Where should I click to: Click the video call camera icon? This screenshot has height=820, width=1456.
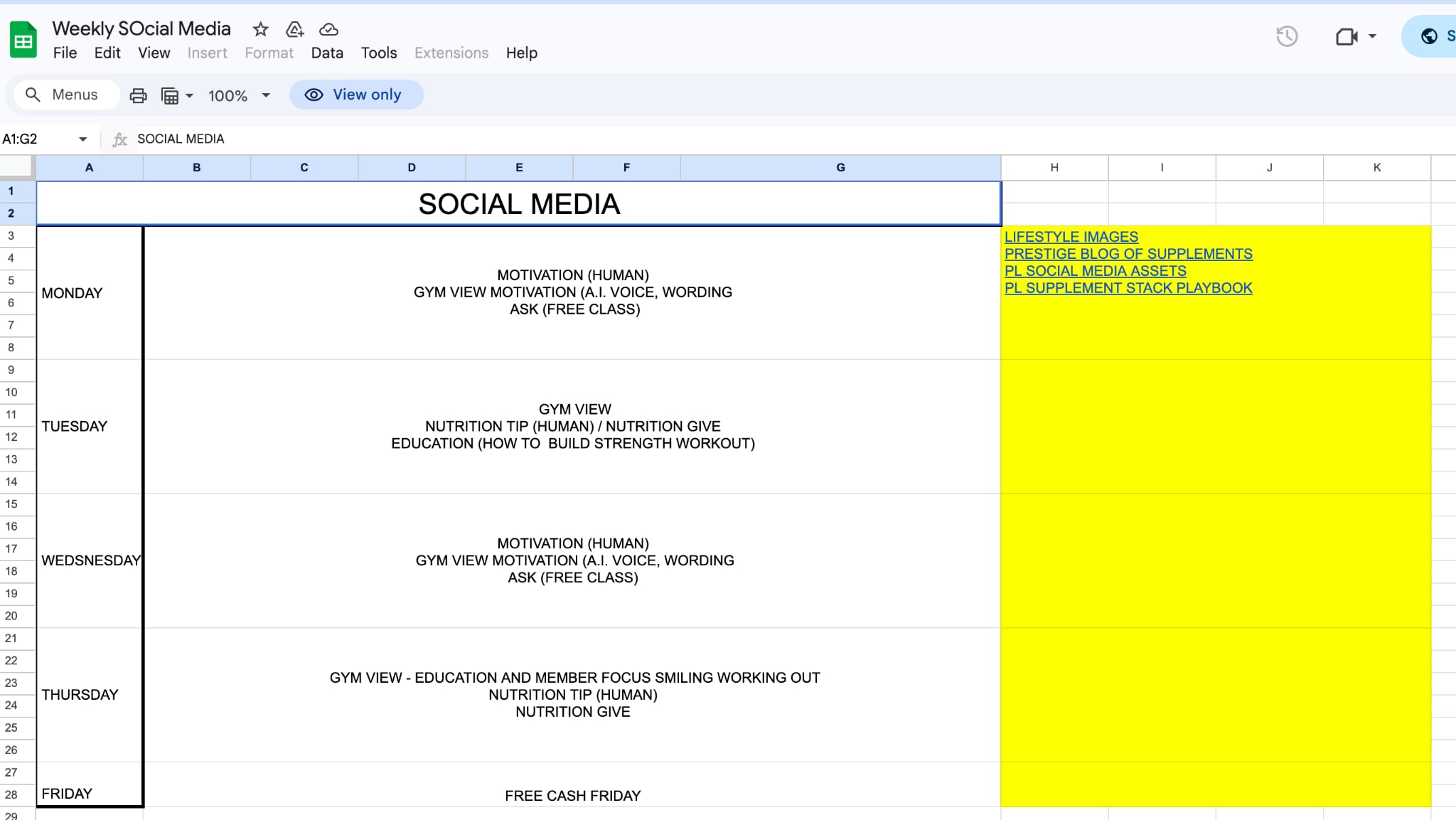(x=1347, y=36)
